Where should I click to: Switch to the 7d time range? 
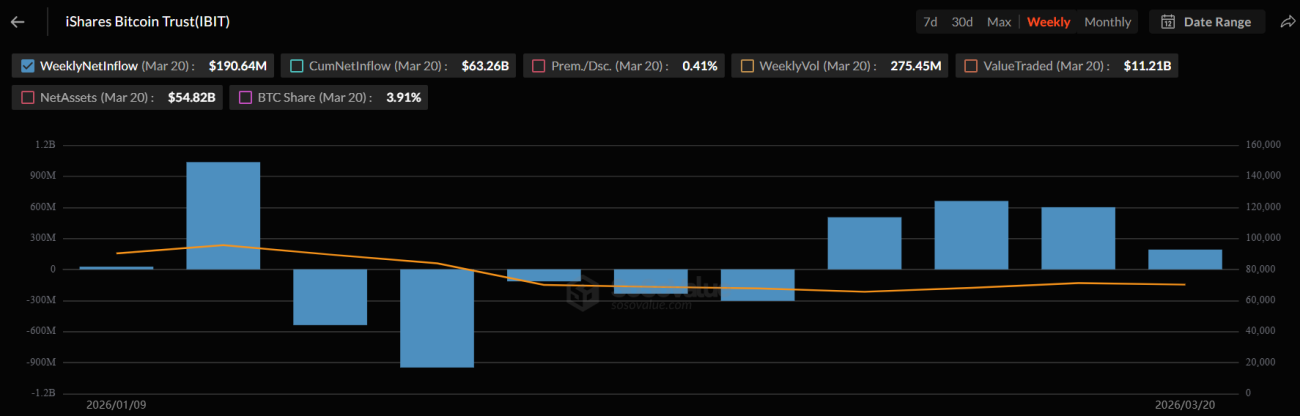coord(930,22)
